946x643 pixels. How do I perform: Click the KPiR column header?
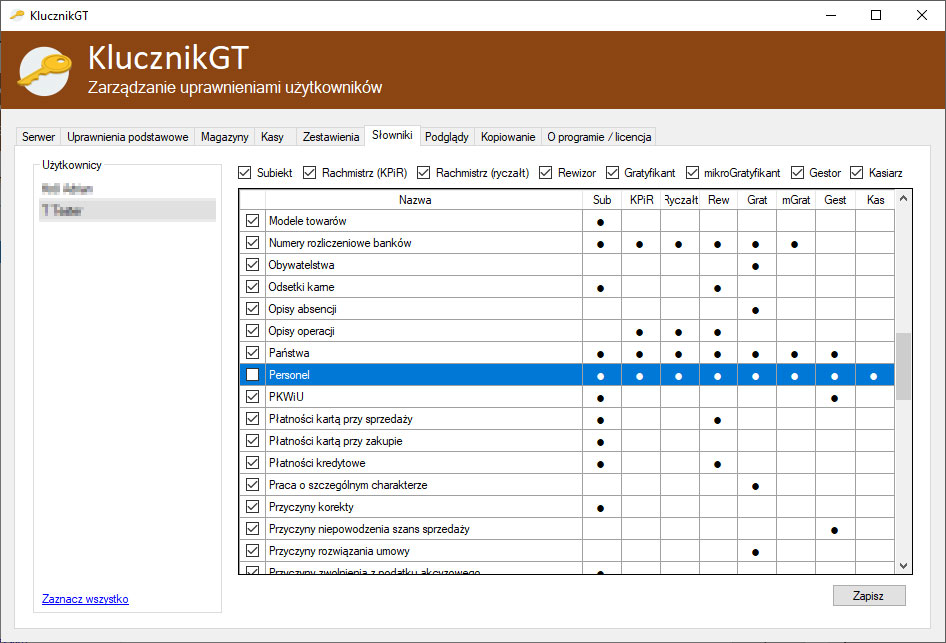coord(641,200)
